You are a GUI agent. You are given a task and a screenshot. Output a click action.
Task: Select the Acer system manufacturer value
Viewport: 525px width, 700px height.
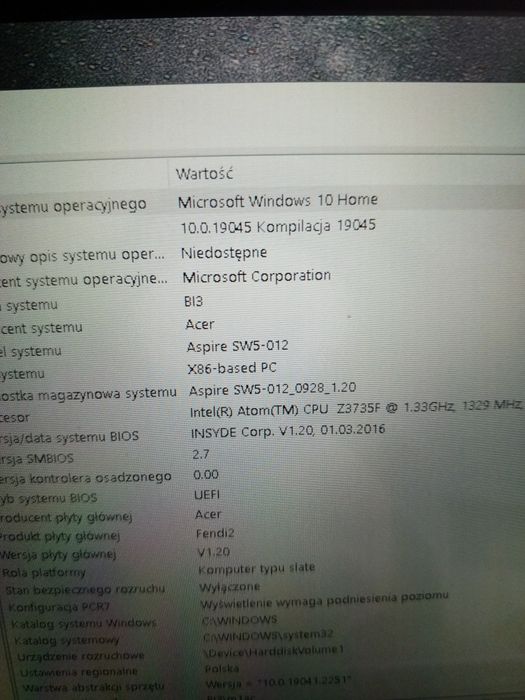pos(200,324)
